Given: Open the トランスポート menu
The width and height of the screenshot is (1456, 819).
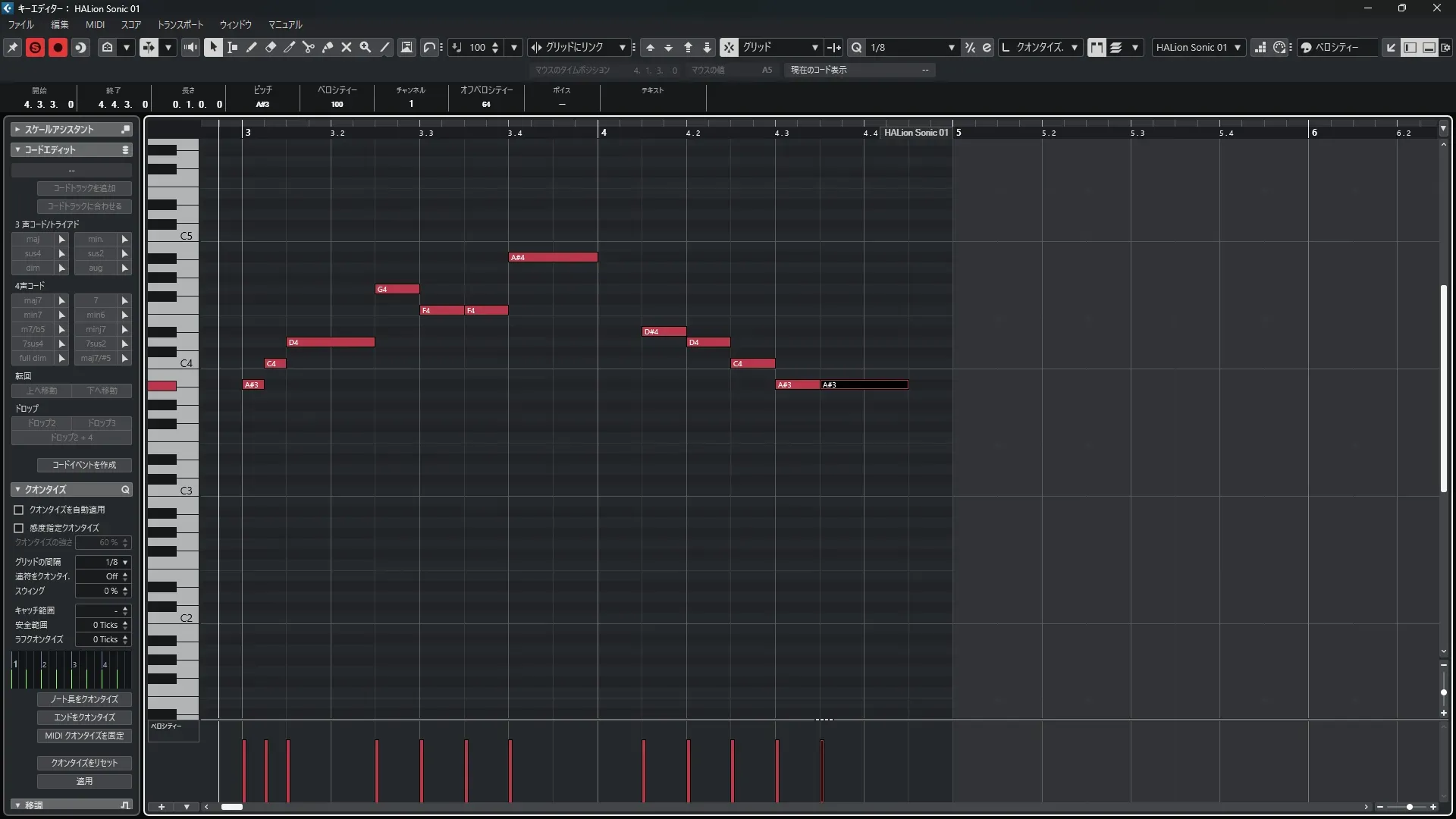Looking at the screenshot, I should [180, 24].
